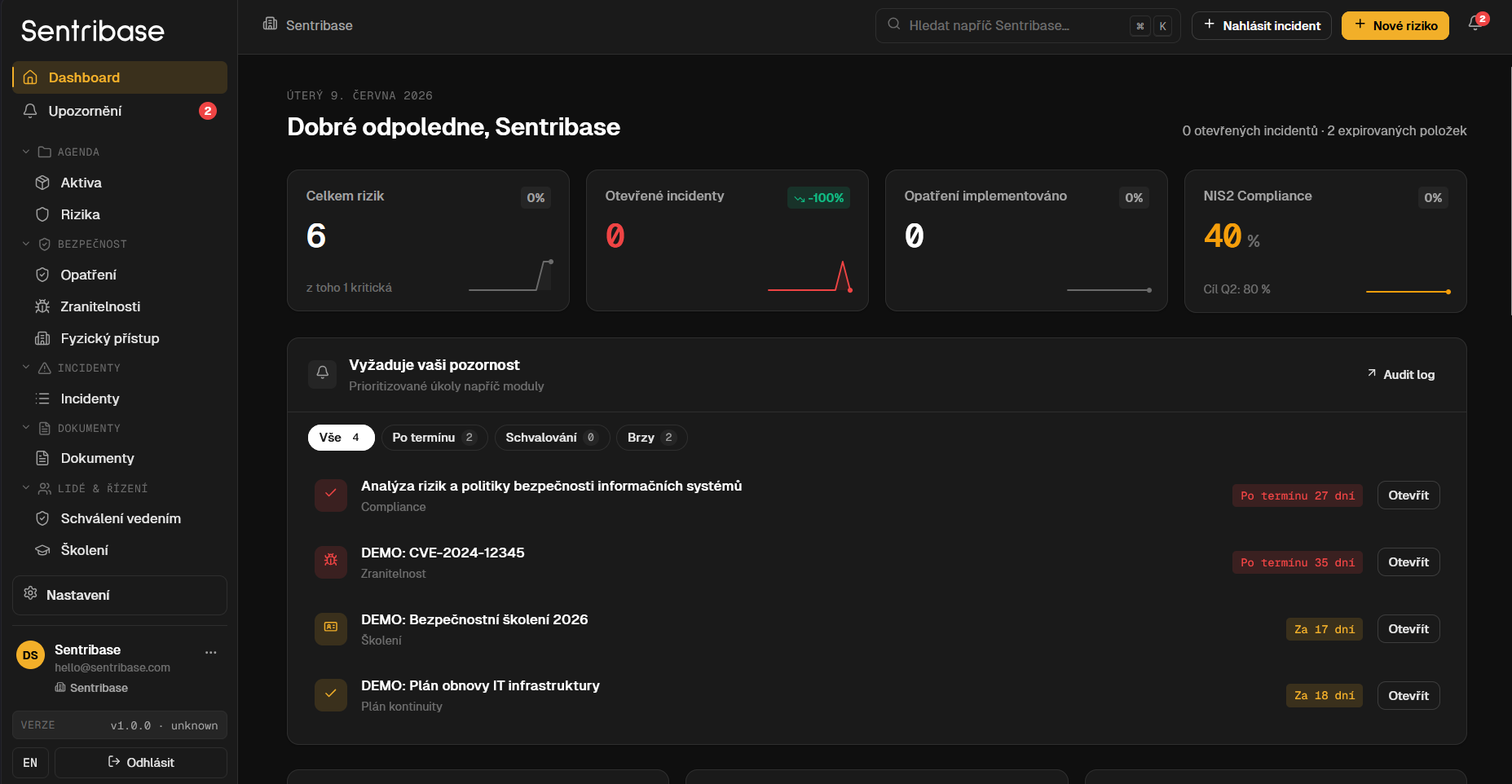Image resolution: width=1512 pixels, height=784 pixels.
Task: Open Upozornění in the sidebar
Action: tap(120, 111)
